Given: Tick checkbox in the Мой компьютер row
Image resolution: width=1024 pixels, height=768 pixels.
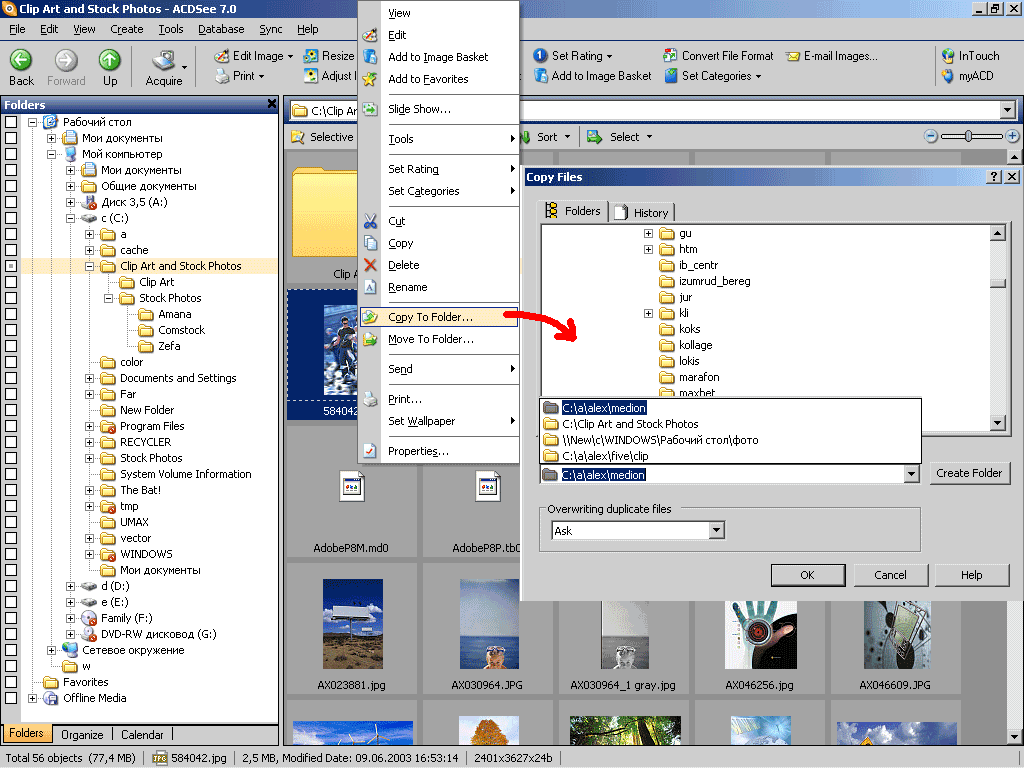Looking at the screenshot, I should [11, 154].
